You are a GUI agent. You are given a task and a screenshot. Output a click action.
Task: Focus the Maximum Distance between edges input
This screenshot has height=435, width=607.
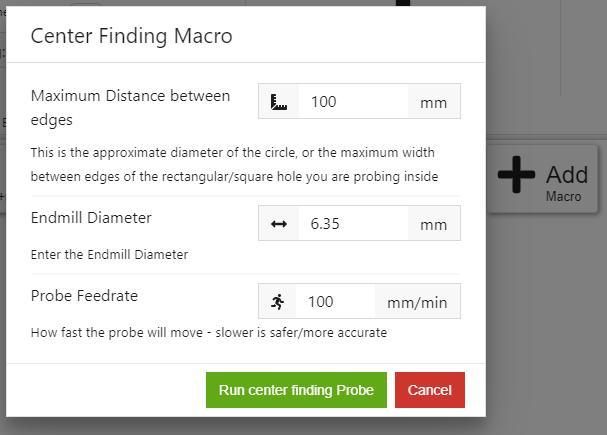[353, 101]
